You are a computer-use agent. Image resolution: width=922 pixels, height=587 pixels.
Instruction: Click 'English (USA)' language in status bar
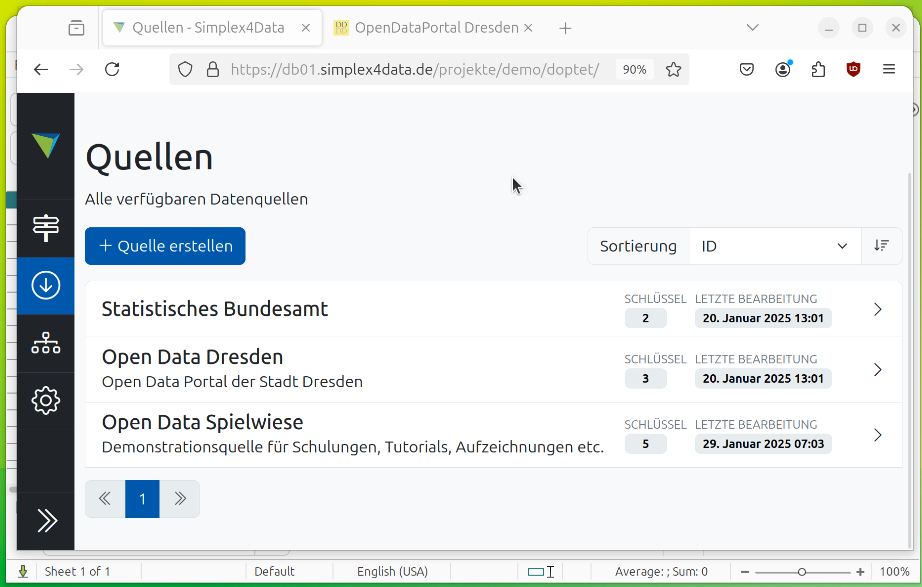tap(392, 571)
